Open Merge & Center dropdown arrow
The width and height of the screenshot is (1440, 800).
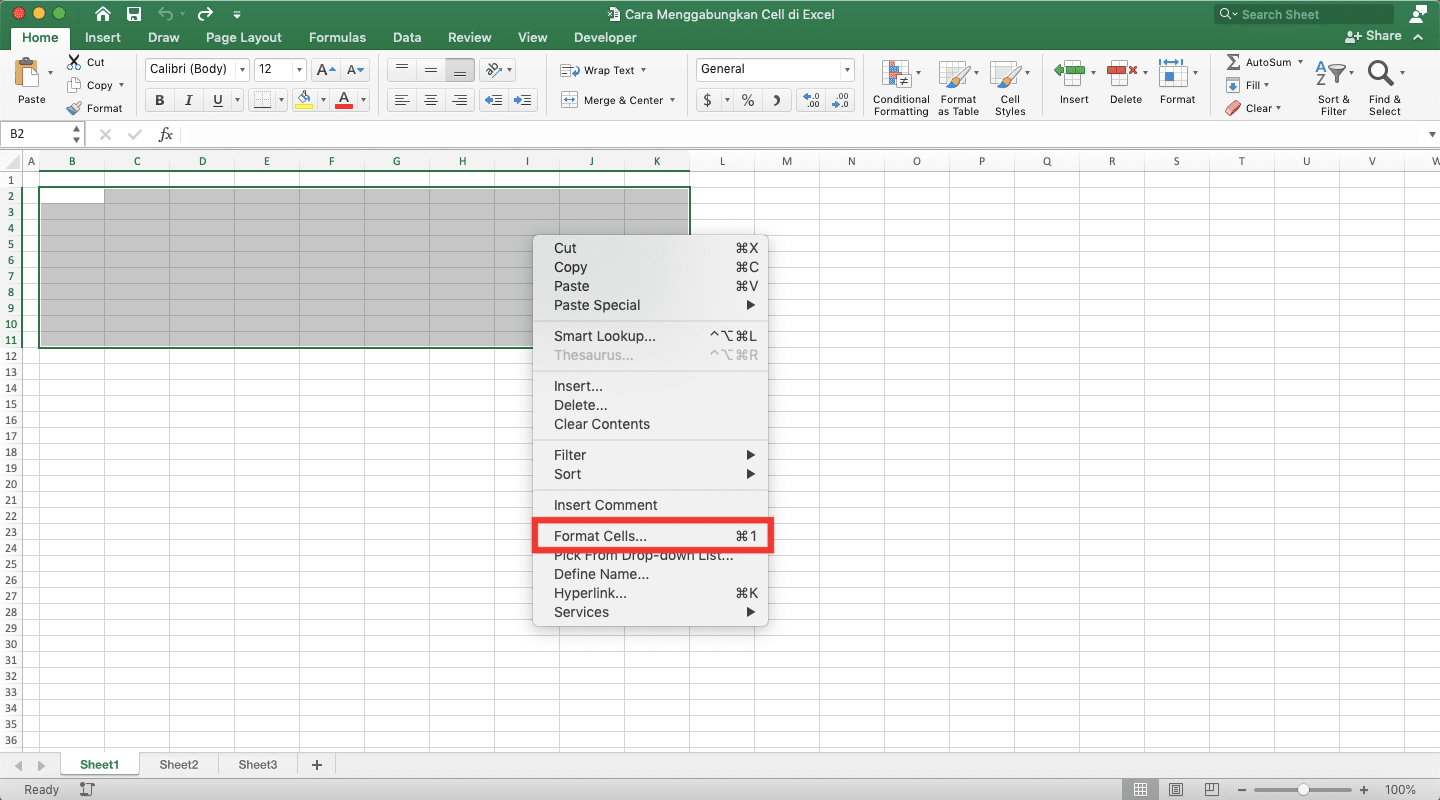[x=673, y=100]
